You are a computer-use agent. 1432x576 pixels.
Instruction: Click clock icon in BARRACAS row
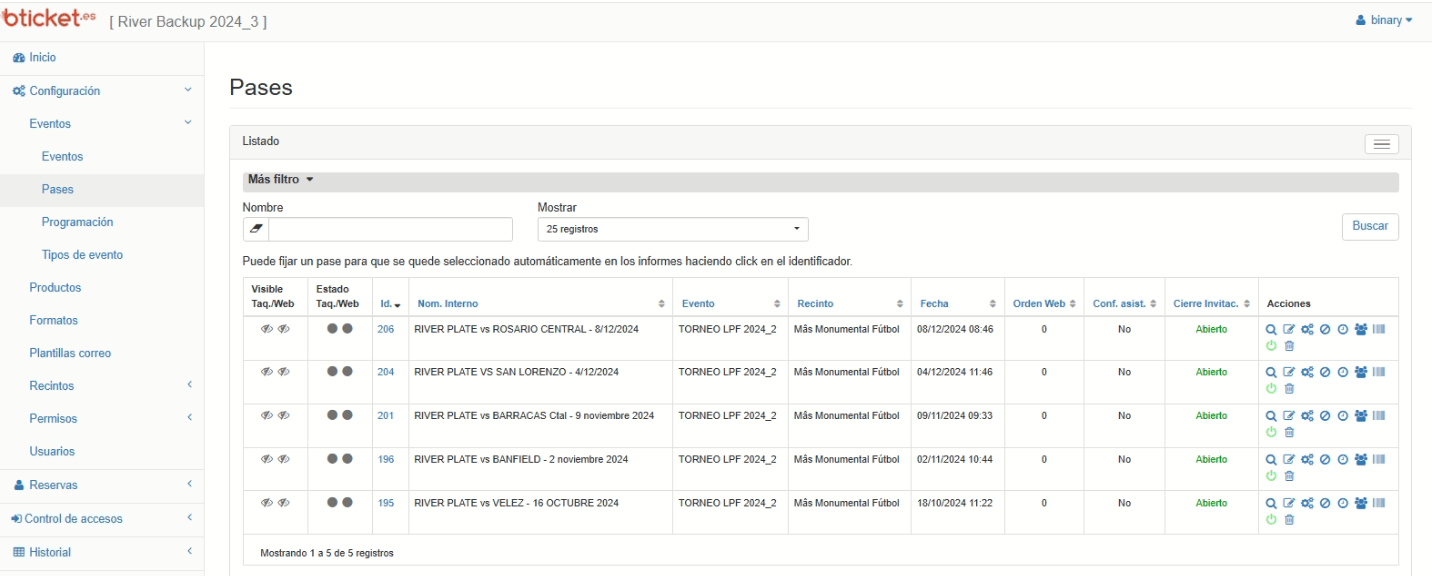1342,415
